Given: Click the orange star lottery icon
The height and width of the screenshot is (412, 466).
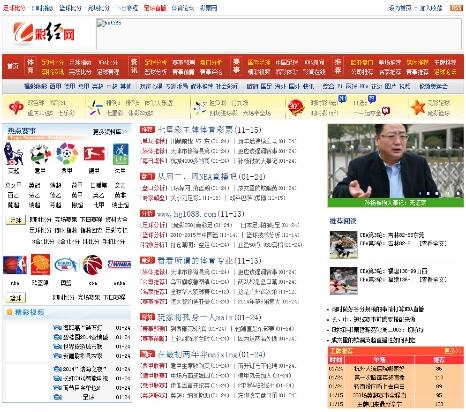Looking at the screenshot, I should click(418, 107).
